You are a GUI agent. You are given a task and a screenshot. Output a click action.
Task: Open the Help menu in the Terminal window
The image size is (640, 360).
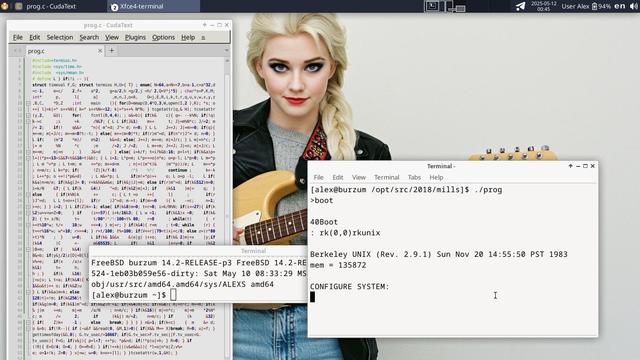436,177
